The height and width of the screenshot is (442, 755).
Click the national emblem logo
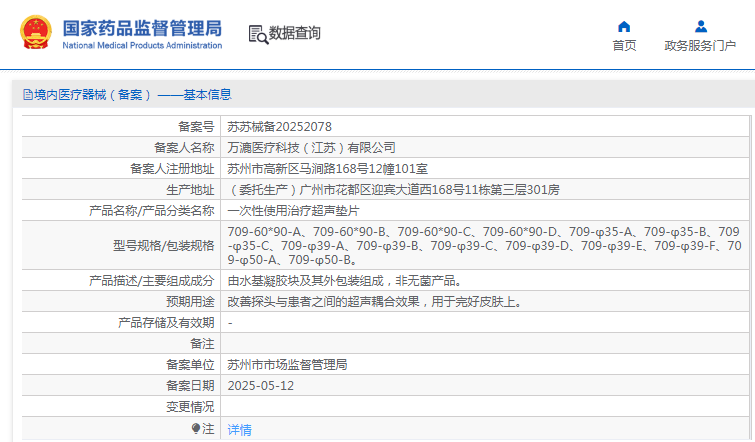36,32
